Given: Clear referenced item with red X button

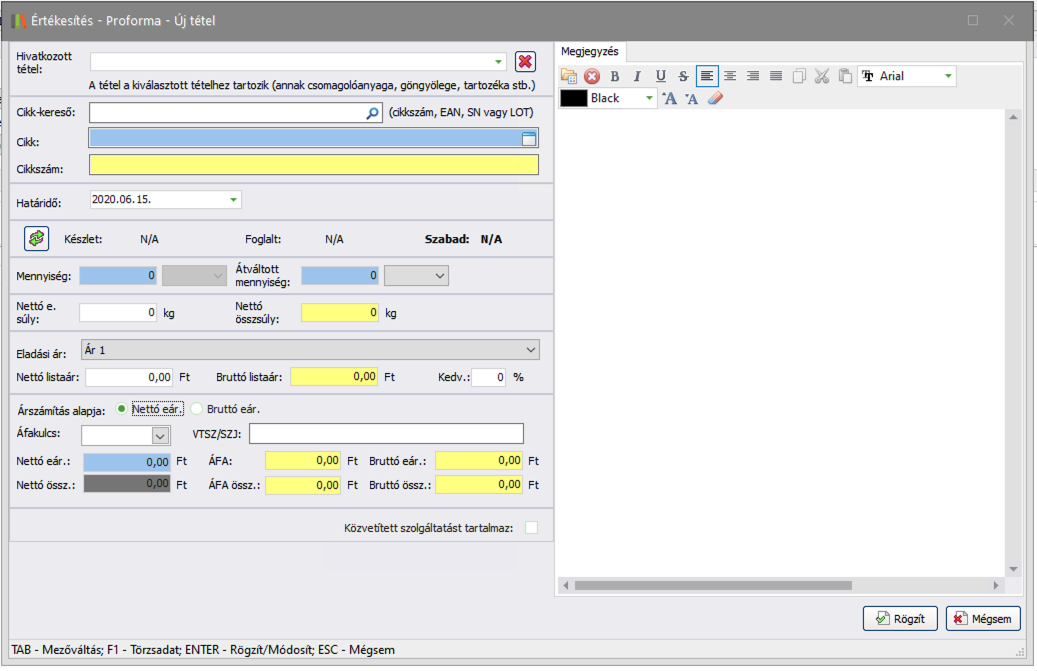Looking at the screenshot, I should (526, 62).
